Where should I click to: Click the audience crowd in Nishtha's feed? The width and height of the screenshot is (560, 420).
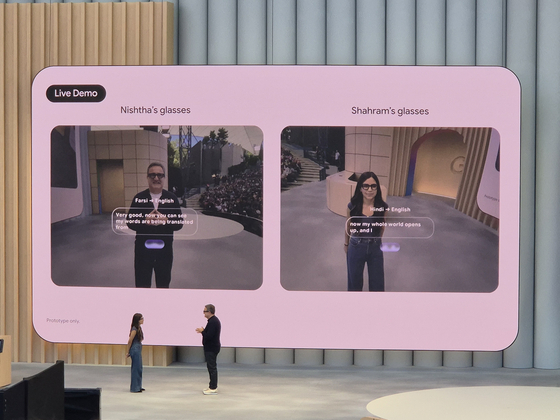pos(232,193)
